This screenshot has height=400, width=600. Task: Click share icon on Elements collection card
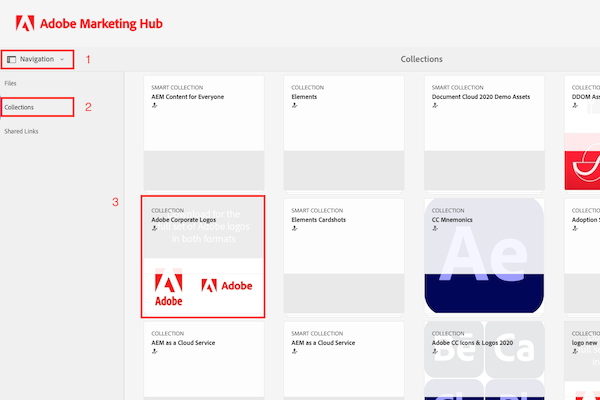295,105
